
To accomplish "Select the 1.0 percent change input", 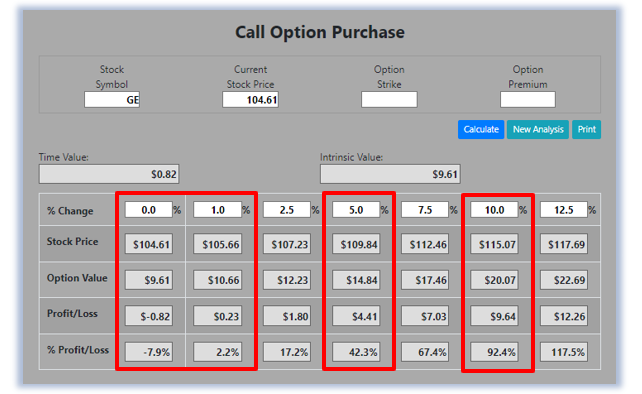I will (217, 210).
